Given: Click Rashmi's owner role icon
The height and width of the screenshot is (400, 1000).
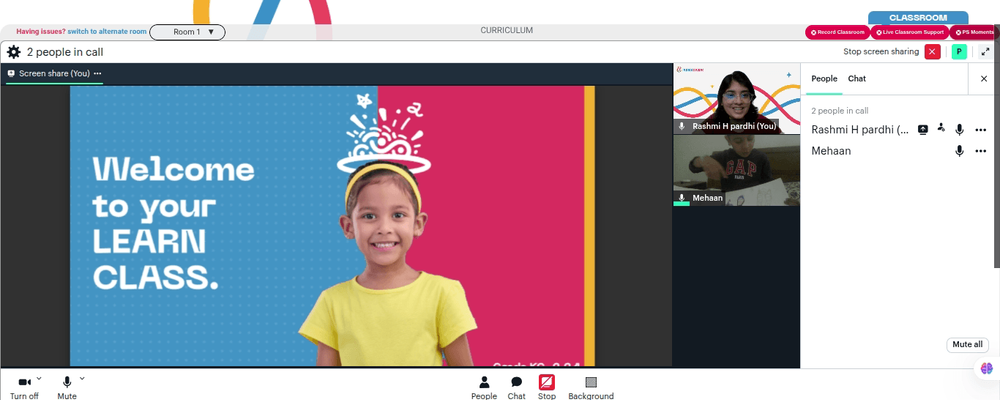Looking at the screenshot, I should 941,128.
